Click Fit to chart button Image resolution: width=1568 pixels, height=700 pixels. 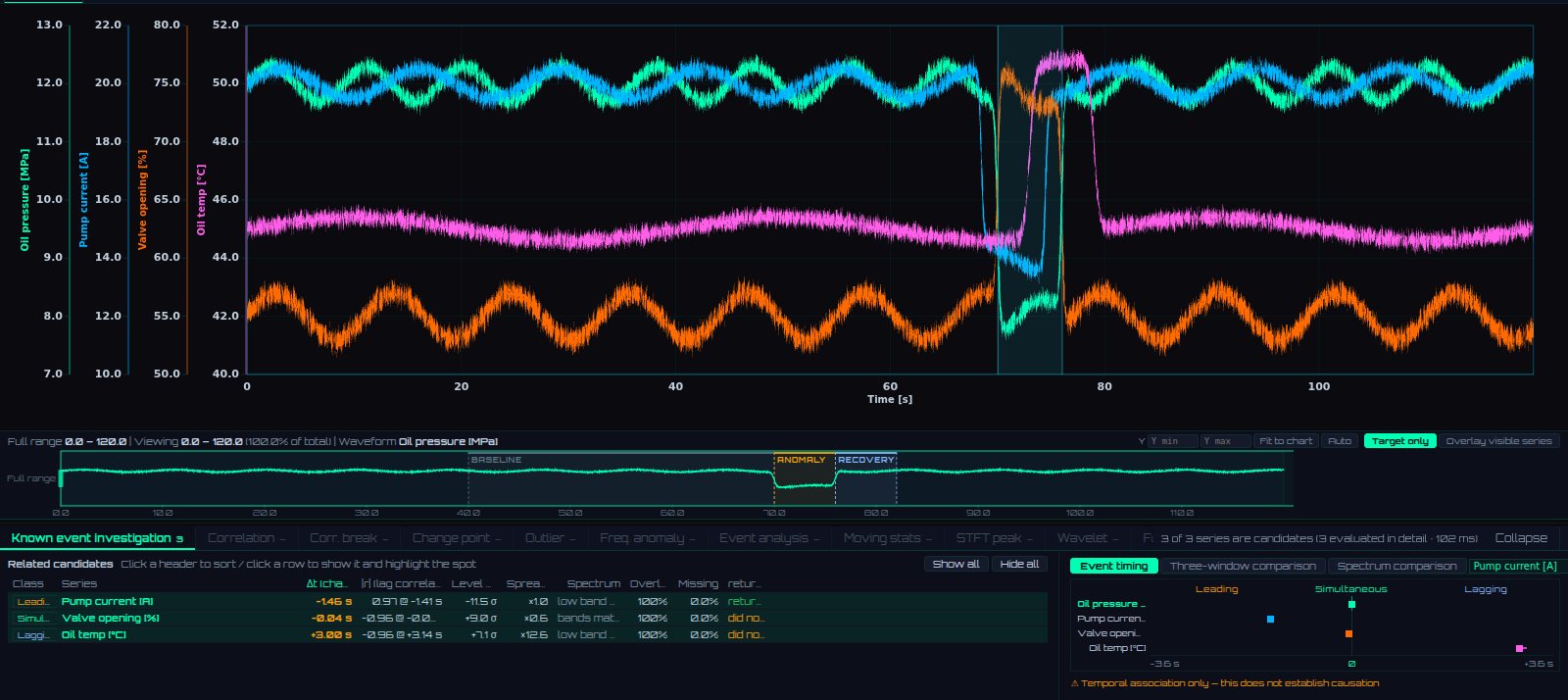(x=1286, y=441)
